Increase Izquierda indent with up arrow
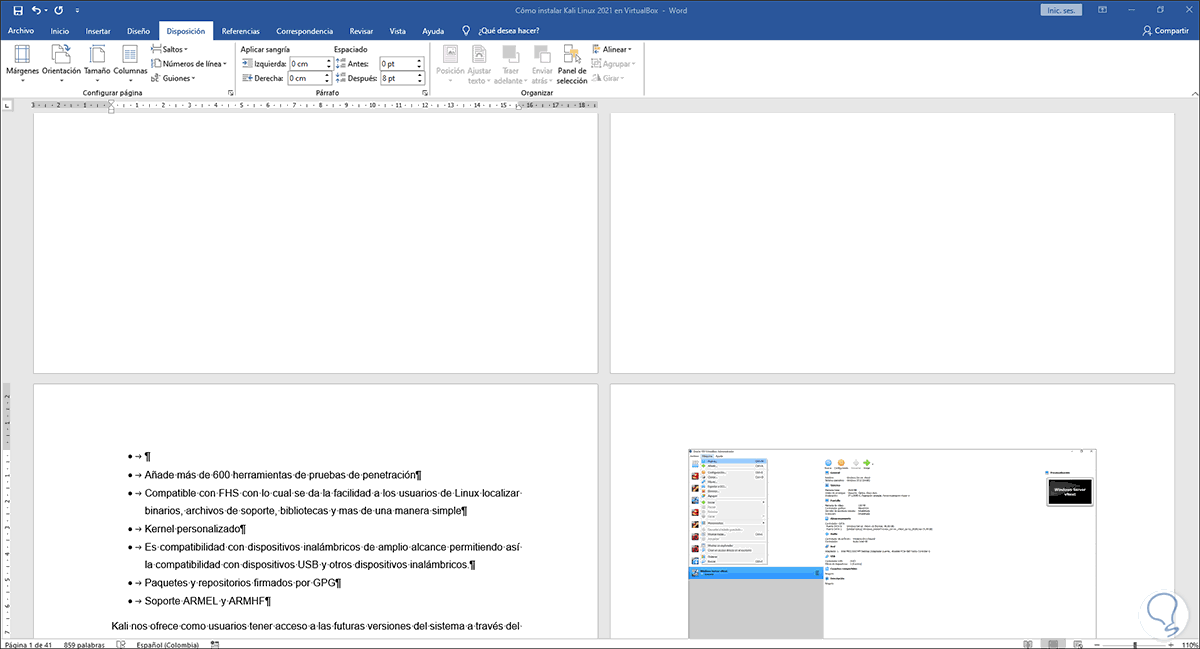Screen dimensions: 1200x649 point(328,61)
